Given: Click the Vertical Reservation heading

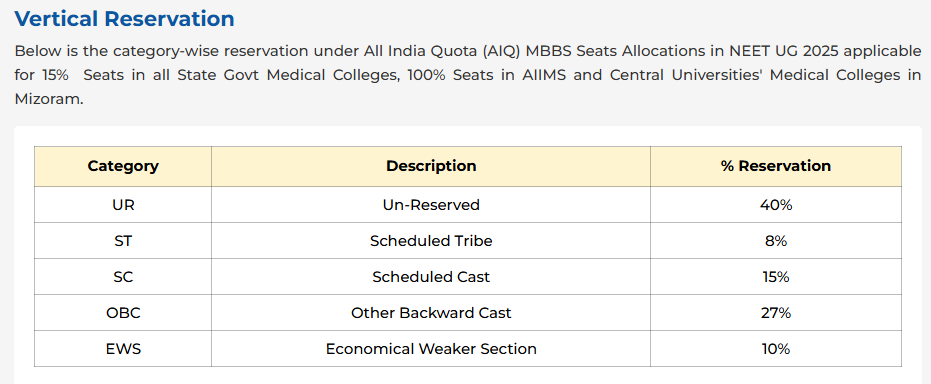Looking at the screenshot, I should (125, 19).
